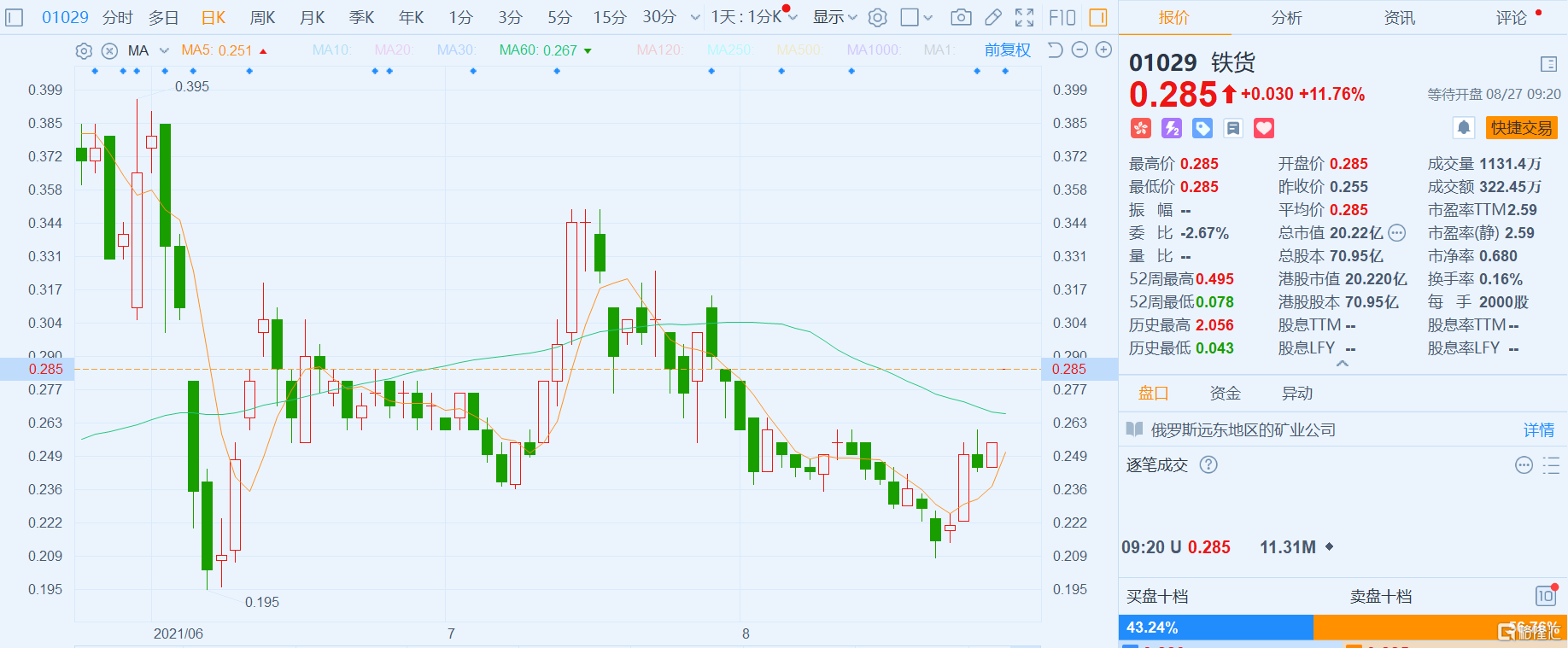Open F10 company info

tap(1062, 17)
